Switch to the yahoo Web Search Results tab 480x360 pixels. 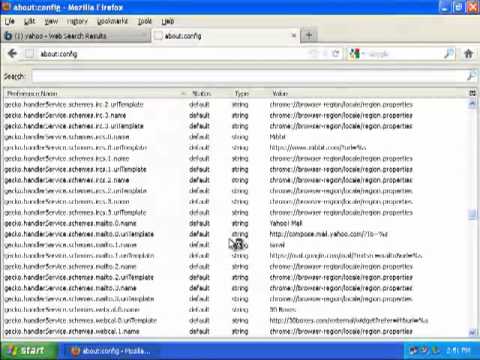[76, 36]
